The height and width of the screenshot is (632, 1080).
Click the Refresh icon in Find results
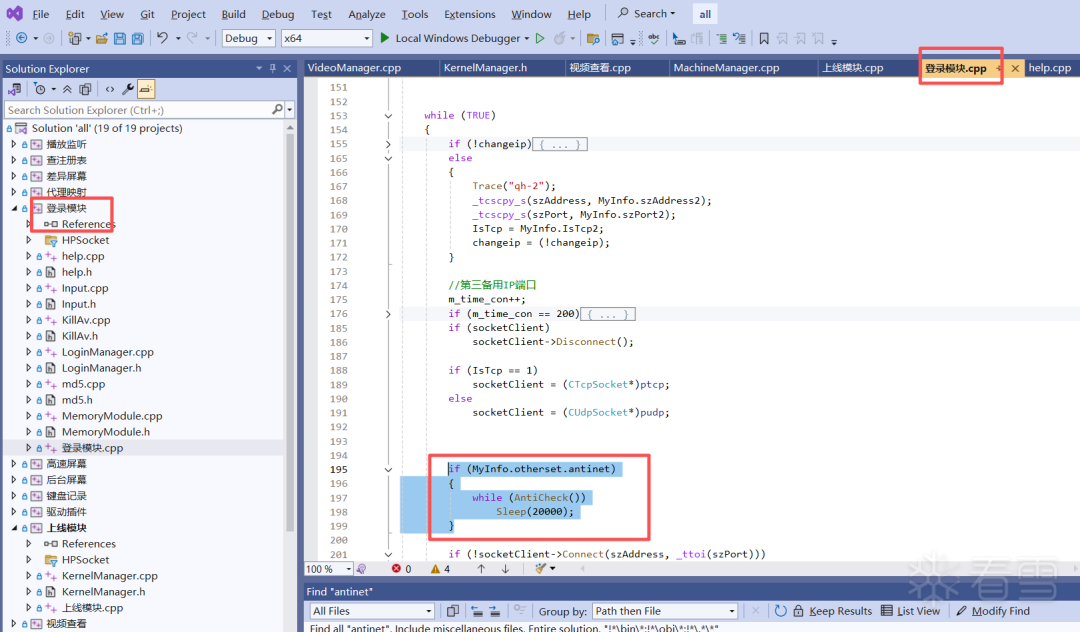[781, 611]
